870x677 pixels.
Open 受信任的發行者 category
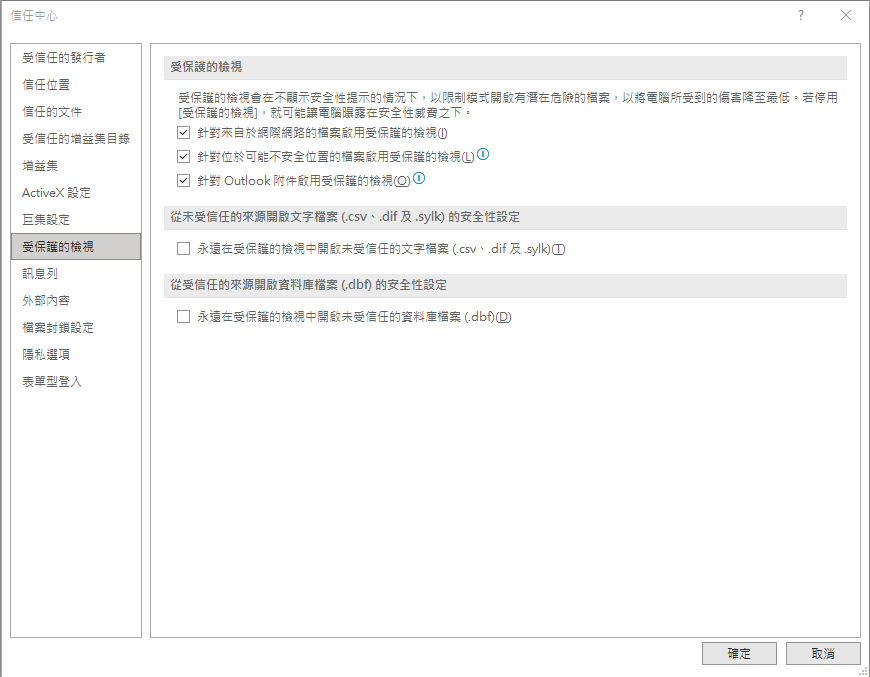(76, 58)
